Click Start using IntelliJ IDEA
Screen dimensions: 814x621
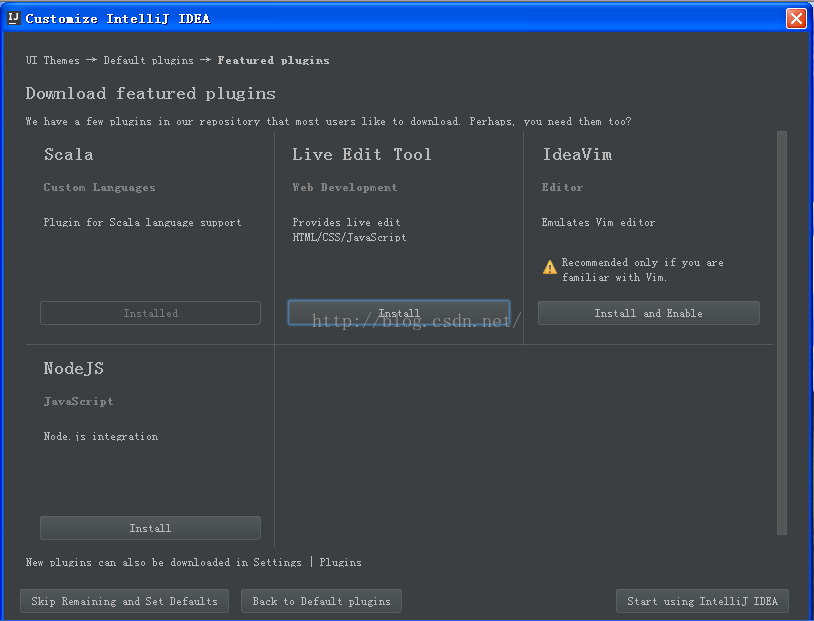click(702, 601)
